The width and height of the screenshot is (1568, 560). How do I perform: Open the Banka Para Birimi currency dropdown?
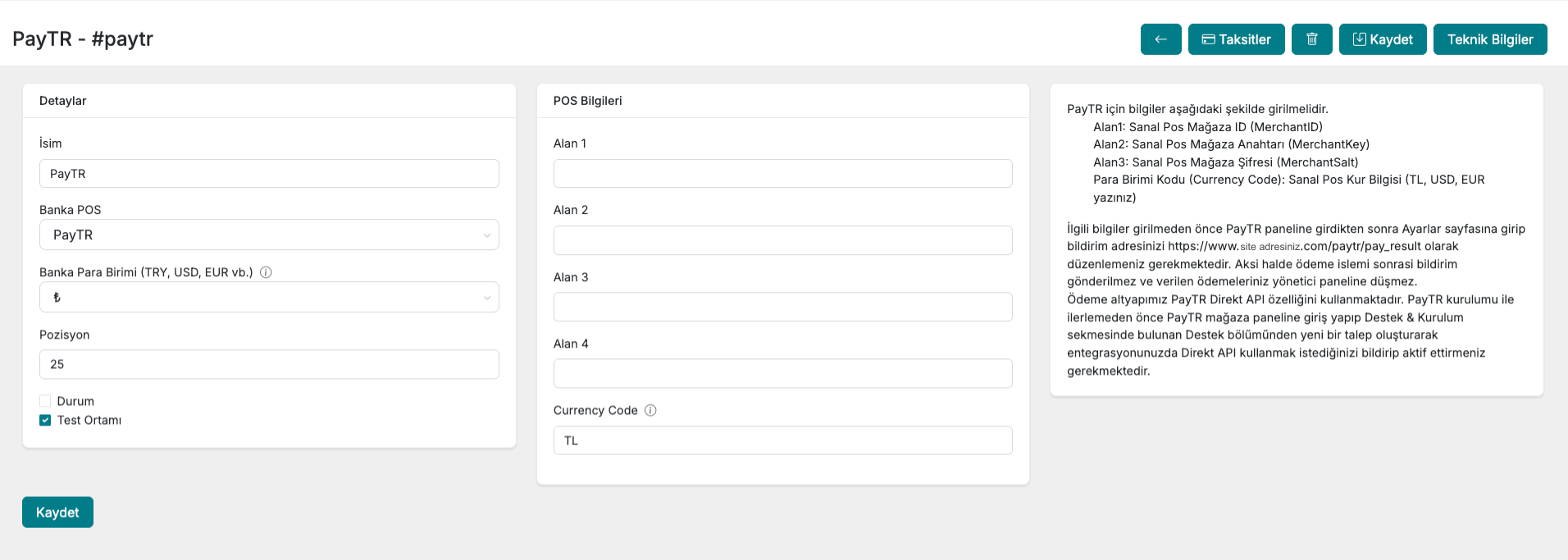tap(269, 297)
